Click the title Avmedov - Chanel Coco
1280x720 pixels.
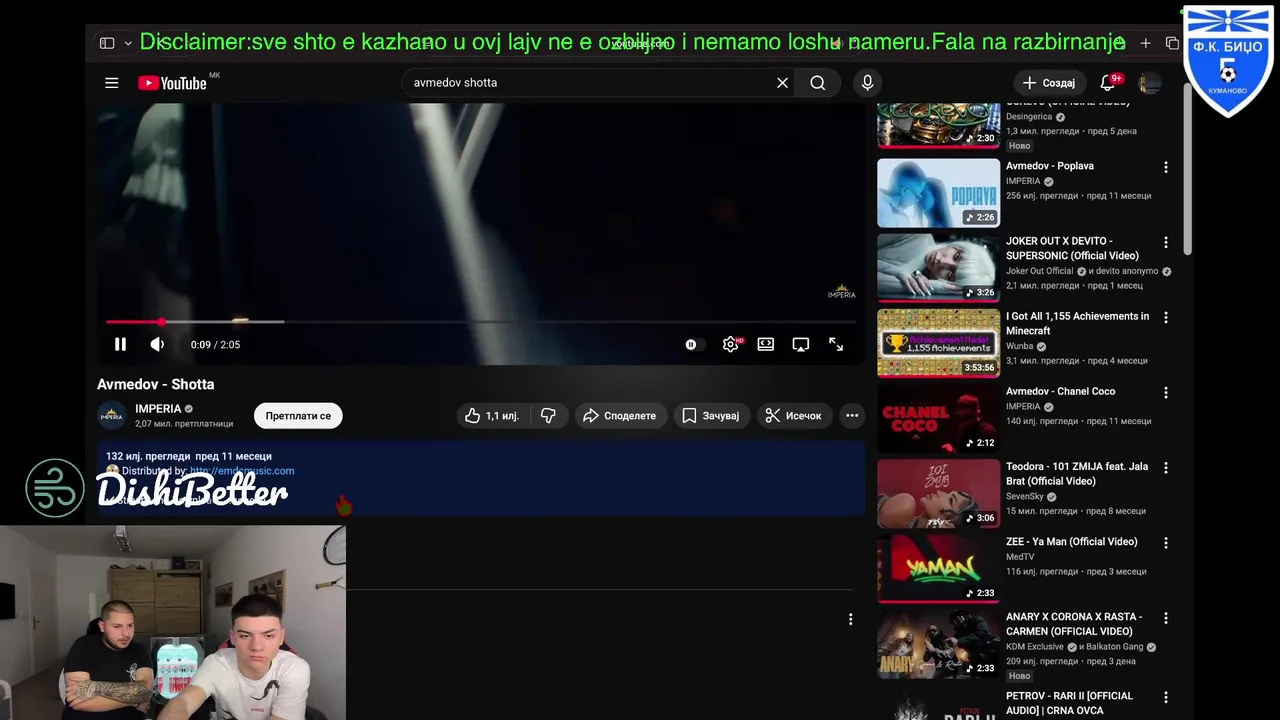[1060, 391]
